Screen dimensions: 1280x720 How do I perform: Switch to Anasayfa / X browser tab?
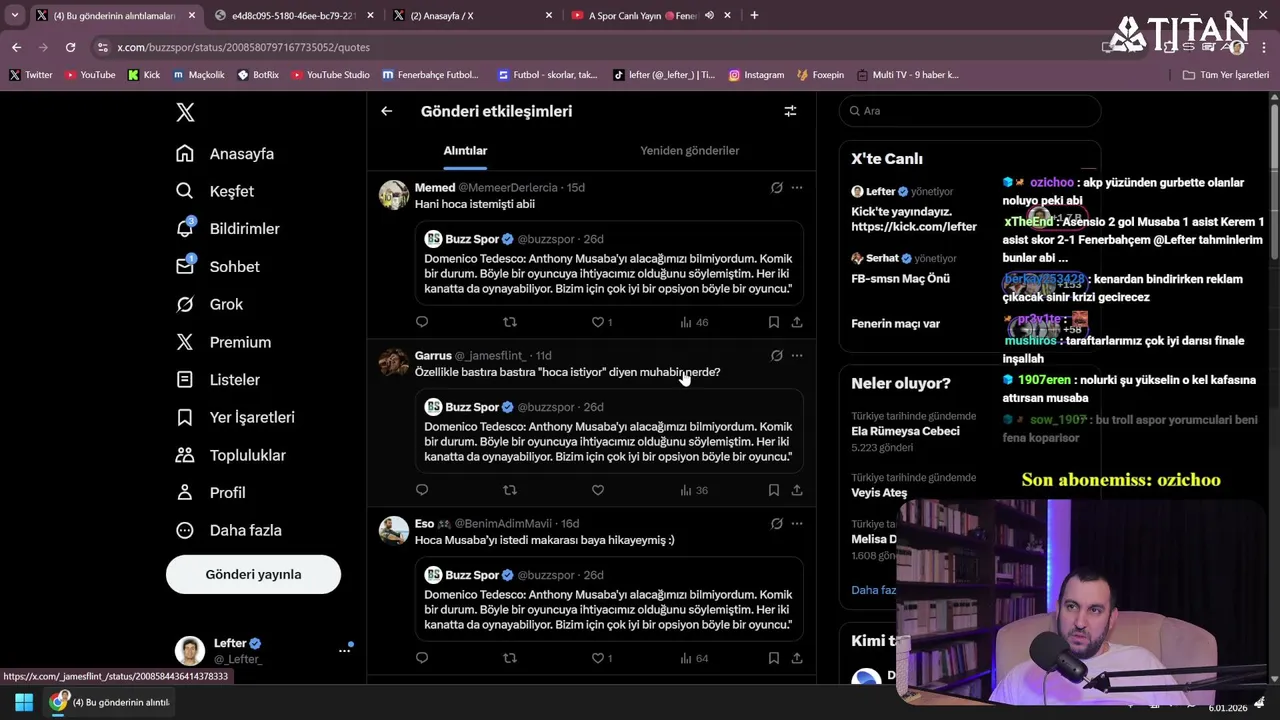pyautogui.click(x=473, y=16)
